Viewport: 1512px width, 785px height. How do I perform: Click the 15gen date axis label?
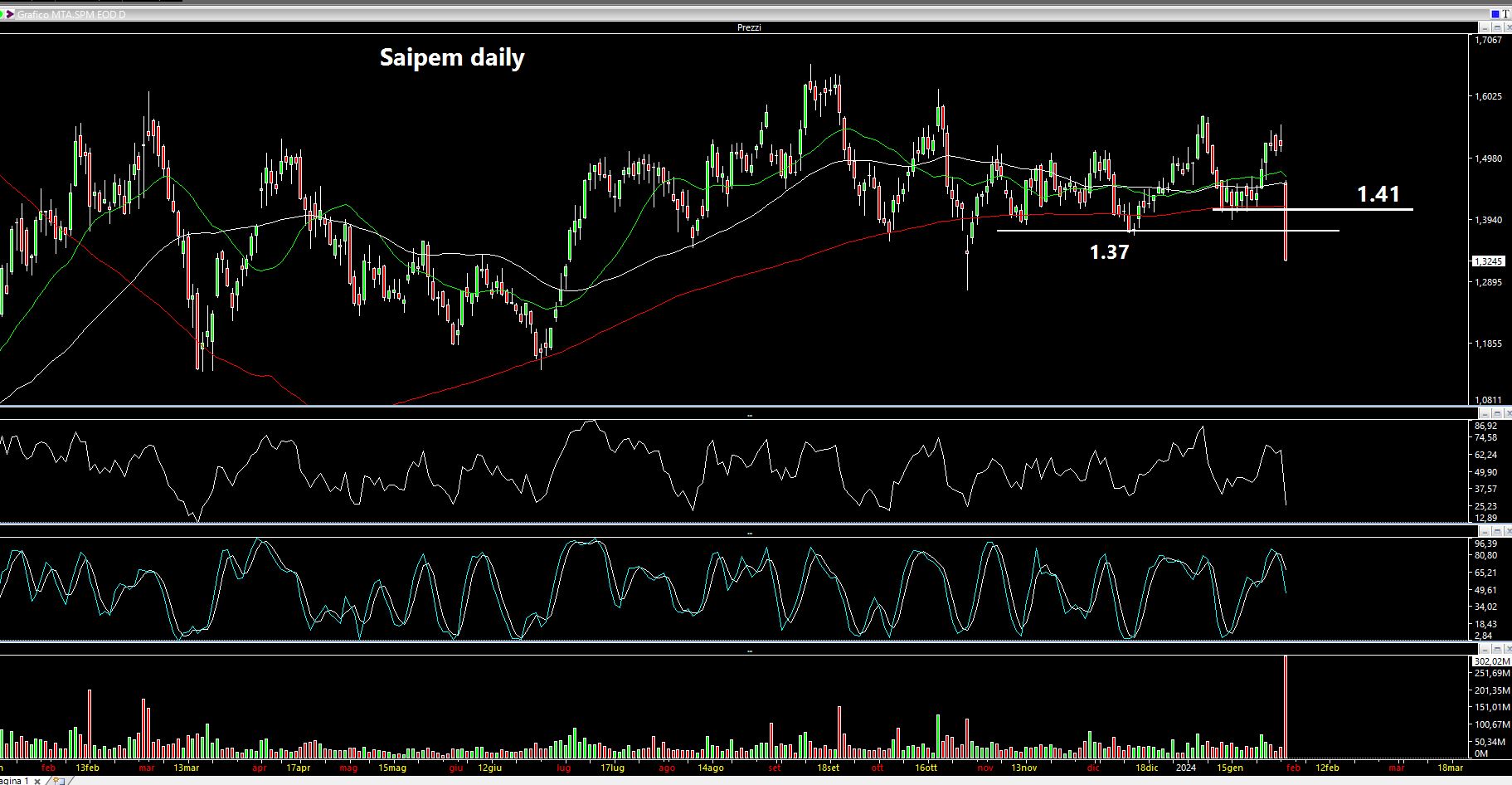pyautogui.click(x=1230, y=768)
